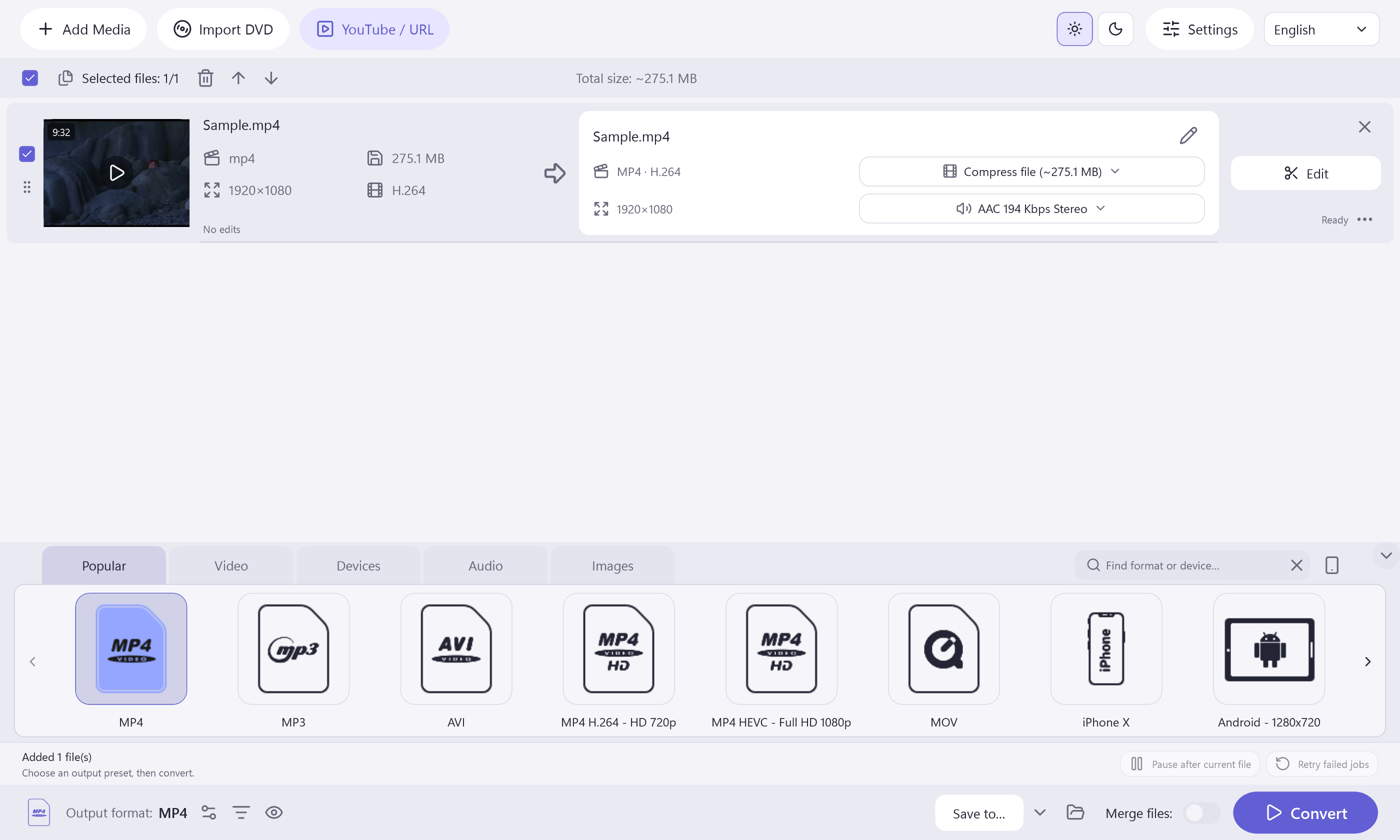The width and height of the screenshot is (1400, 840).
Task: Click the Edit scissors button
Action: click(1305, 173)
